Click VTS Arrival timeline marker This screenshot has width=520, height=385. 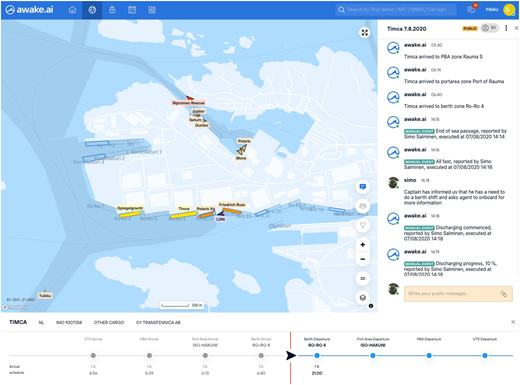pyautogui.click(x=93, y=356)
